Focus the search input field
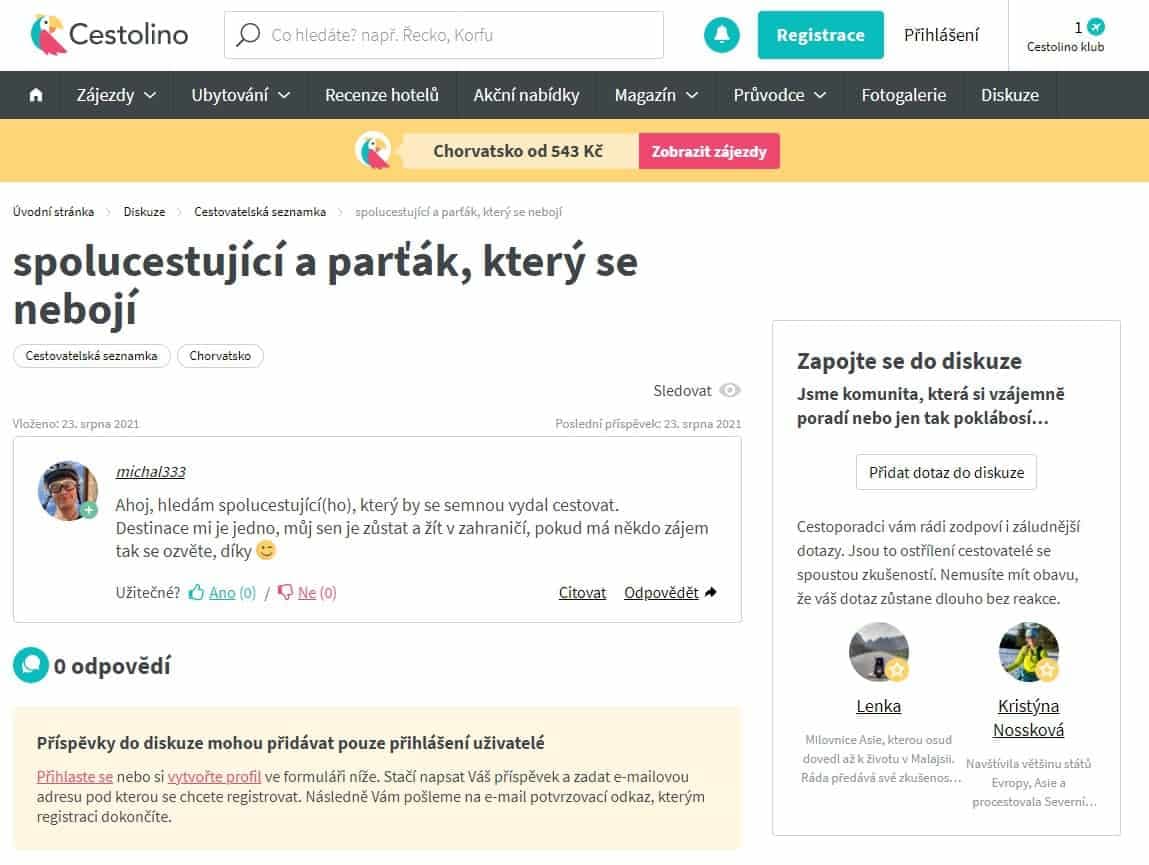Viewport: 1149px width, 865px height. 444,34
